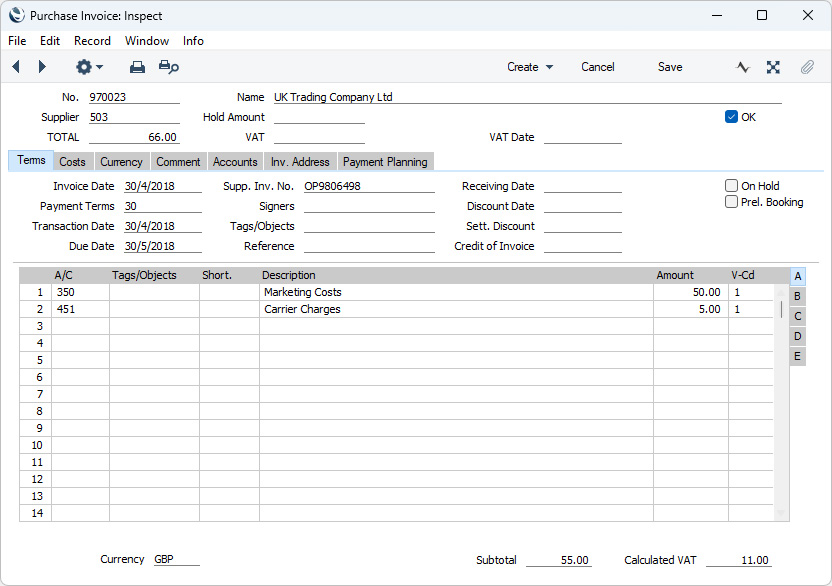Click the Cancel button
832x586 pixels.
(597, 67)
